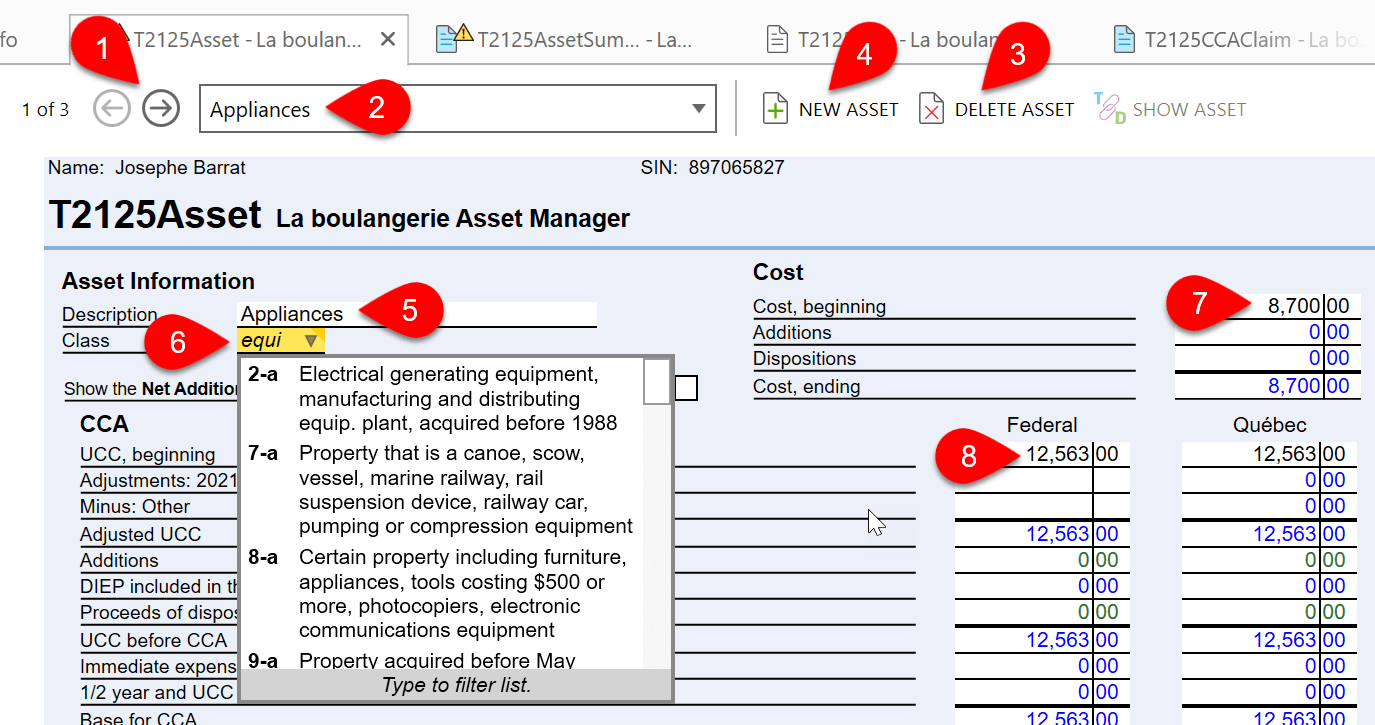
Task: Click the New Asset plus icon
Action: pos(775,109)
